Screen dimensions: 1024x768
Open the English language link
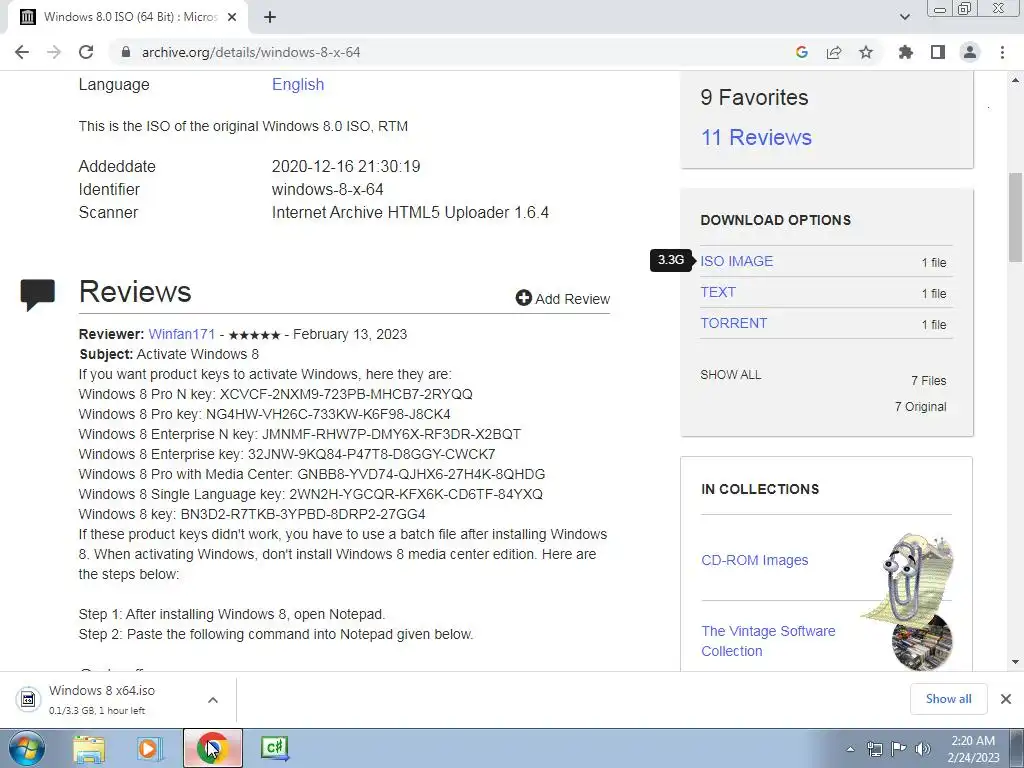[x=298, y=84]
